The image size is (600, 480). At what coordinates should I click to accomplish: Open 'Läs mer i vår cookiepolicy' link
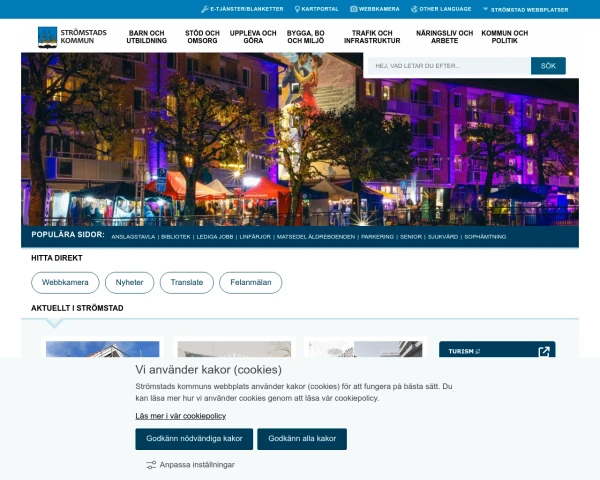click(181, 416)
